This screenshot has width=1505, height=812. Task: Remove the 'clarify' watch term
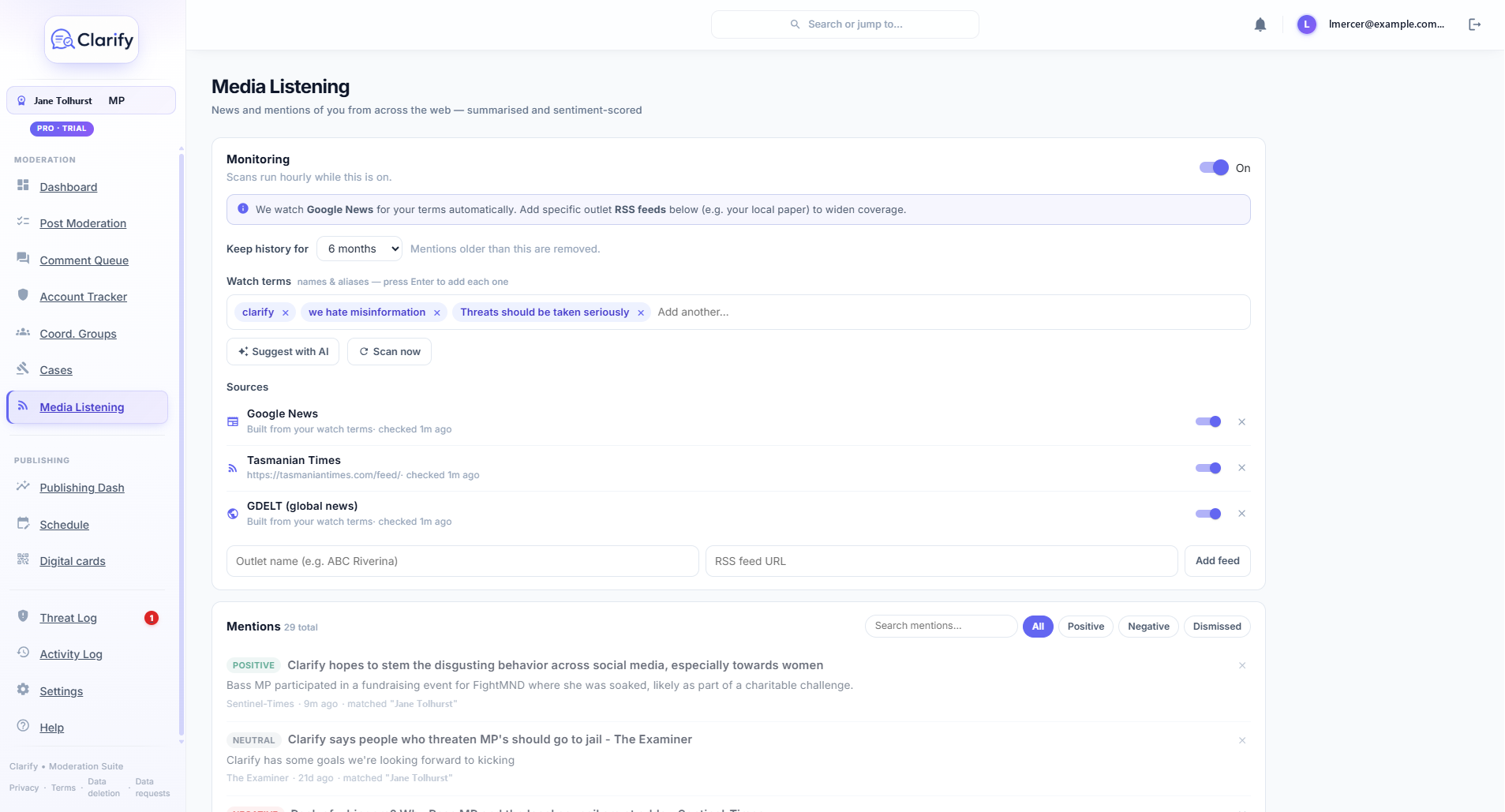click(x=286, y=312)
